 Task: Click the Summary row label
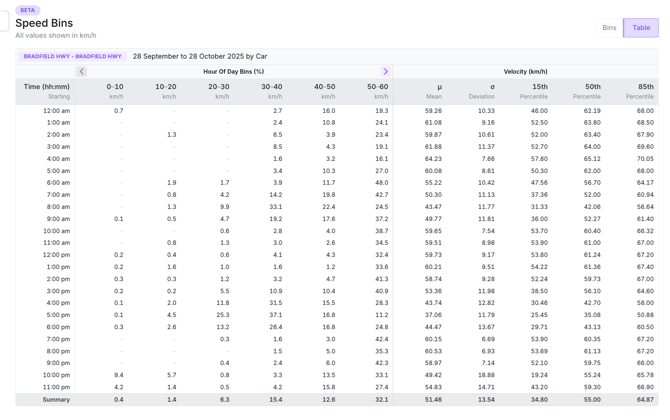(56, 399)
